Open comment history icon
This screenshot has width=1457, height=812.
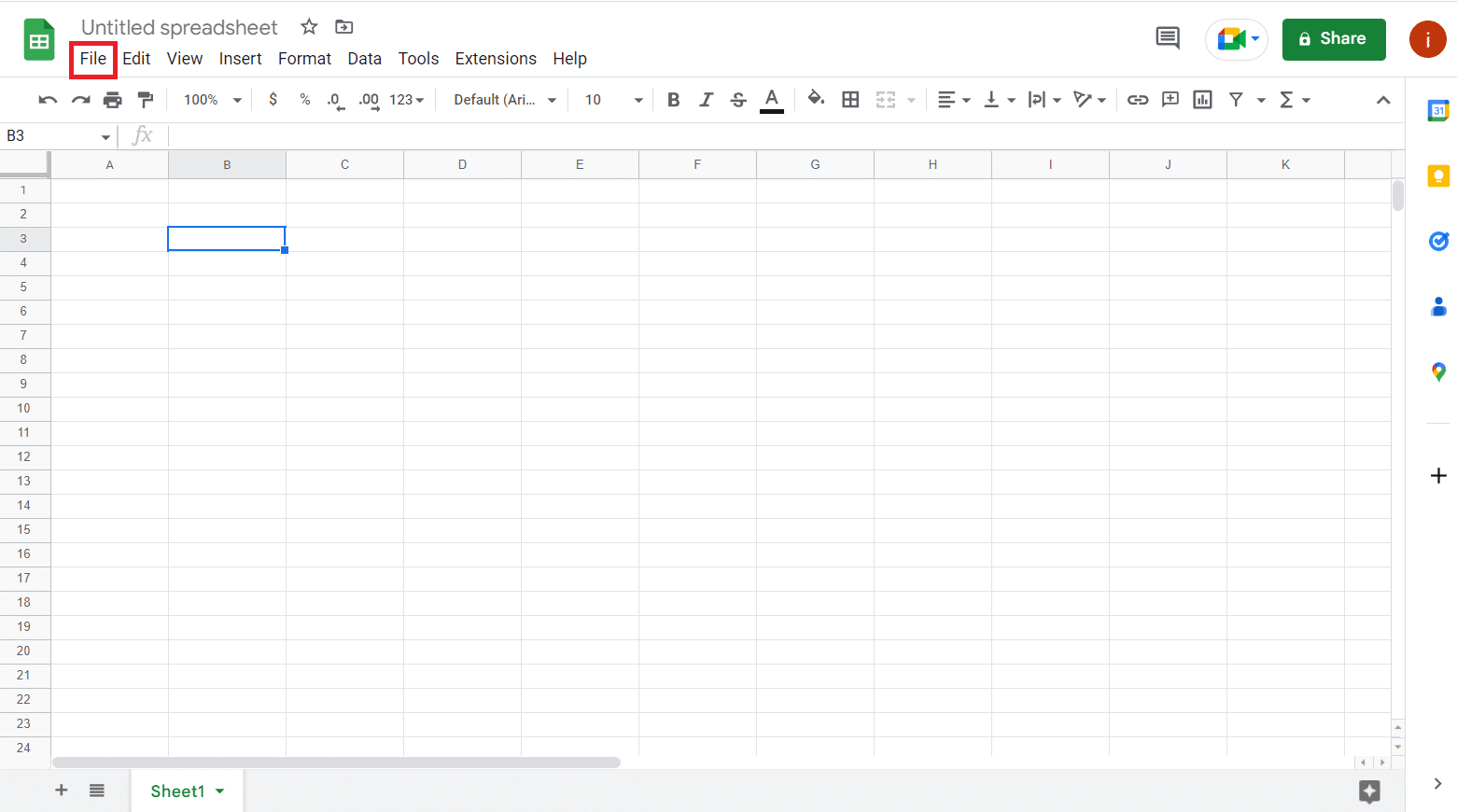point(1168,38)
